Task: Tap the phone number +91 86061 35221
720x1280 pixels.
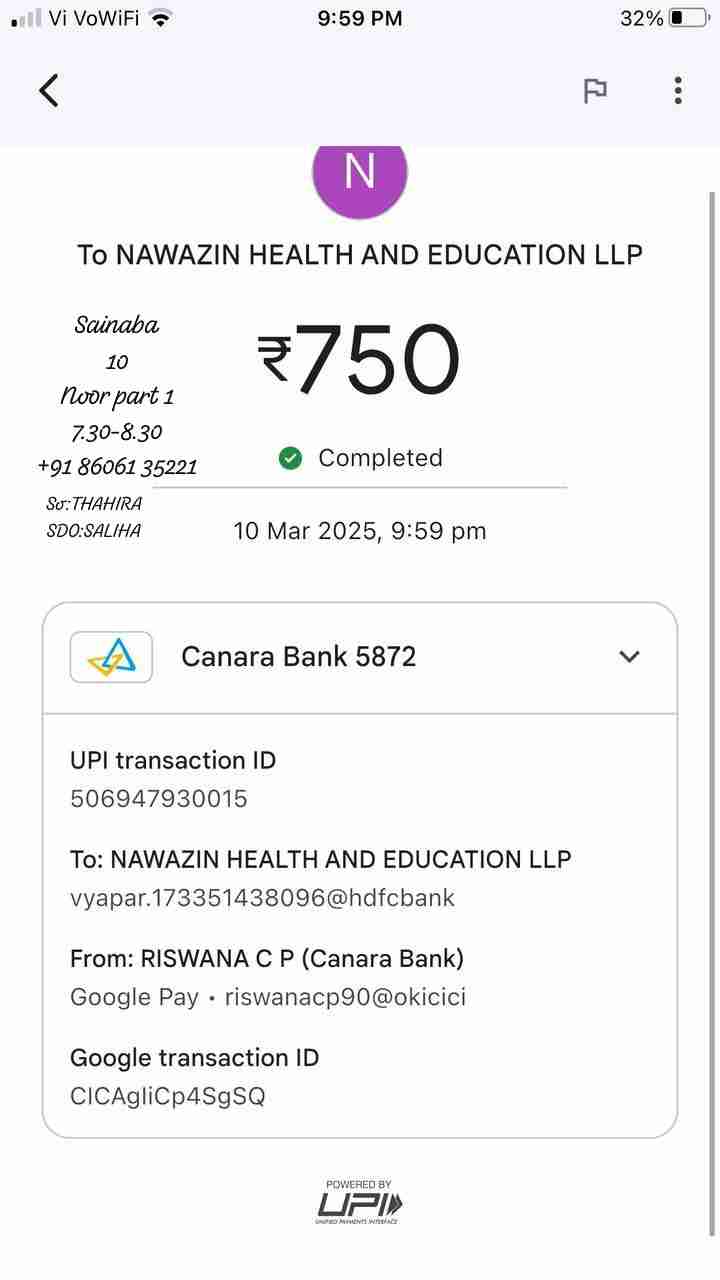Action: click(x=117, y=466)
